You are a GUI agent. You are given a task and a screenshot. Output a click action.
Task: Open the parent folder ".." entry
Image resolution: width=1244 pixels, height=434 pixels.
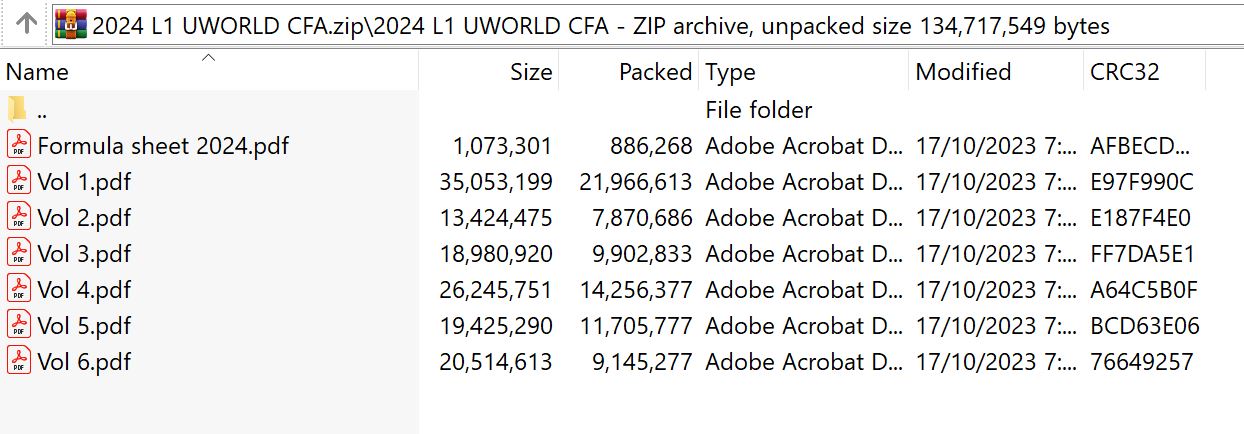40,110
